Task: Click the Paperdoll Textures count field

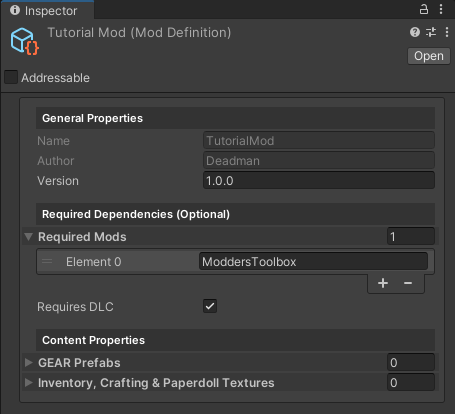Action: coord(411,382)
